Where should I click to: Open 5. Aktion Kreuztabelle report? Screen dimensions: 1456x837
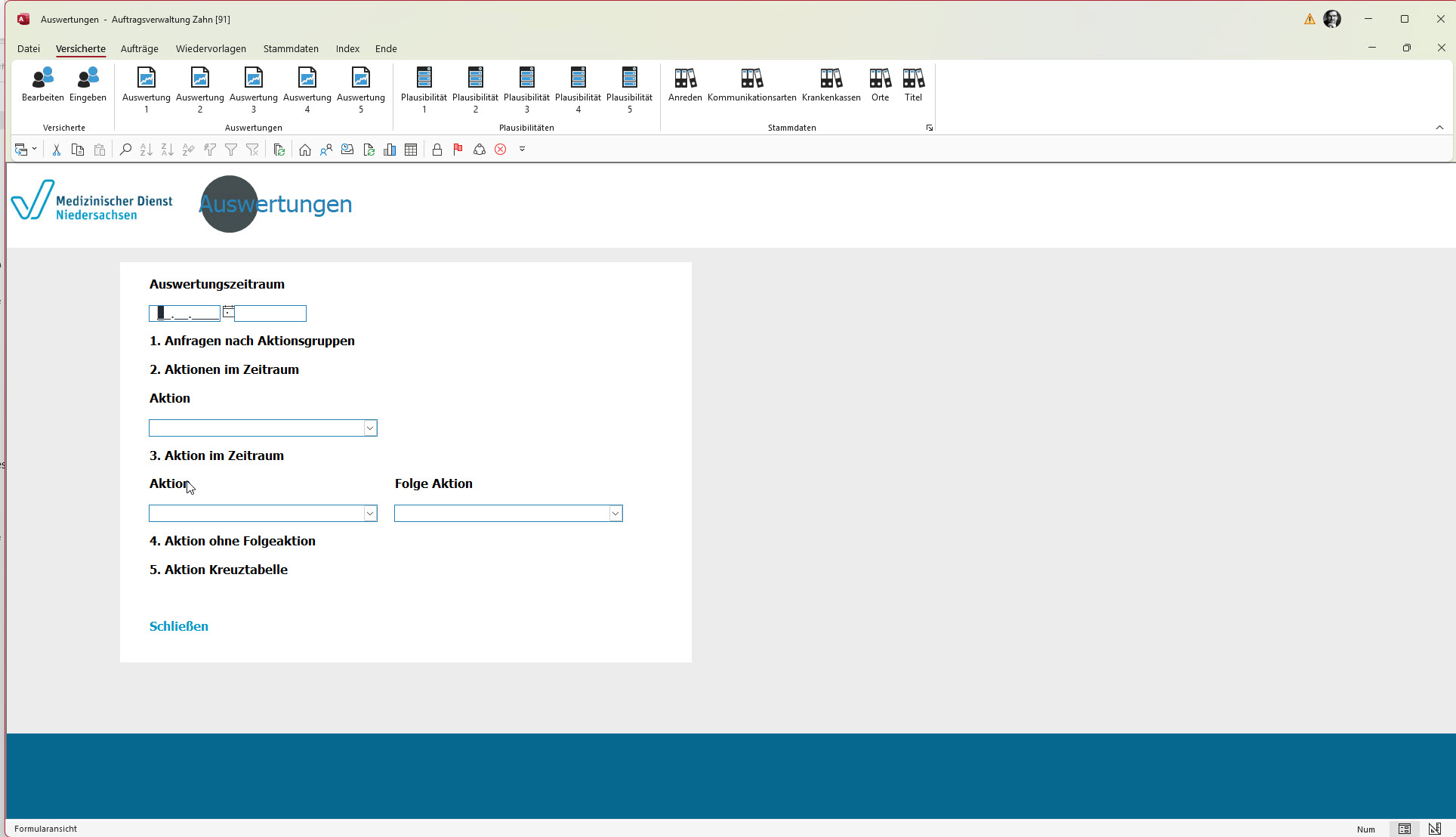pyautogui.click(x=218, y=570)
